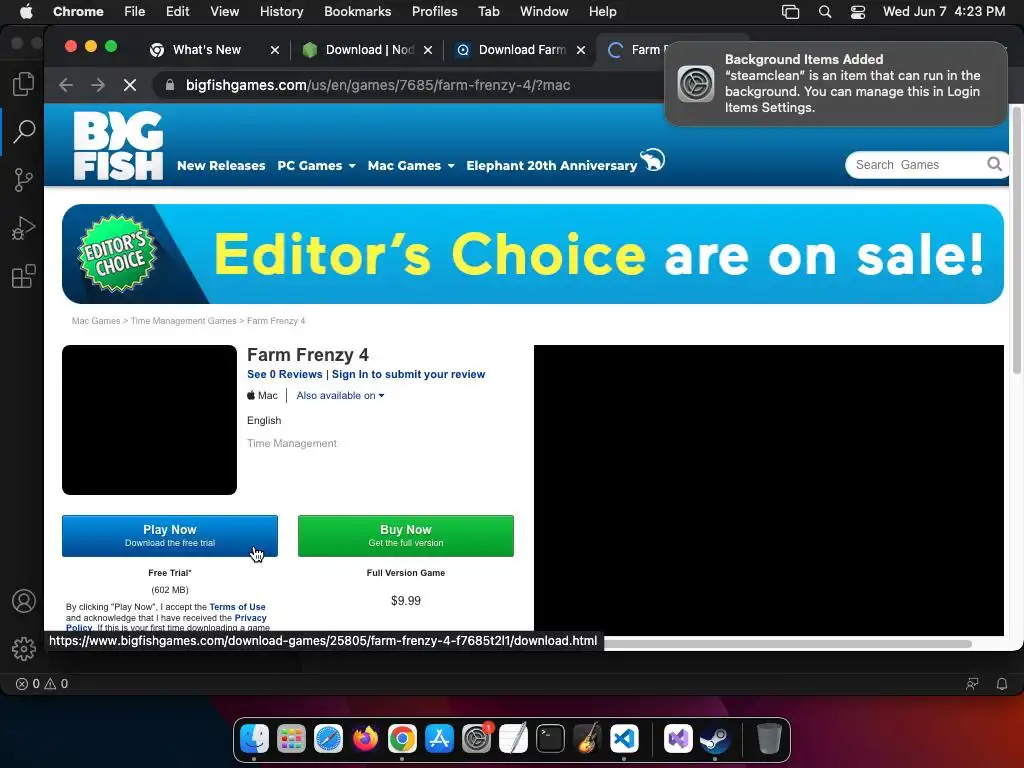The image size is (1024, 768).
Task: Click See 0 Reviews link
Action: pyautogui.click(x=285, y=374)
